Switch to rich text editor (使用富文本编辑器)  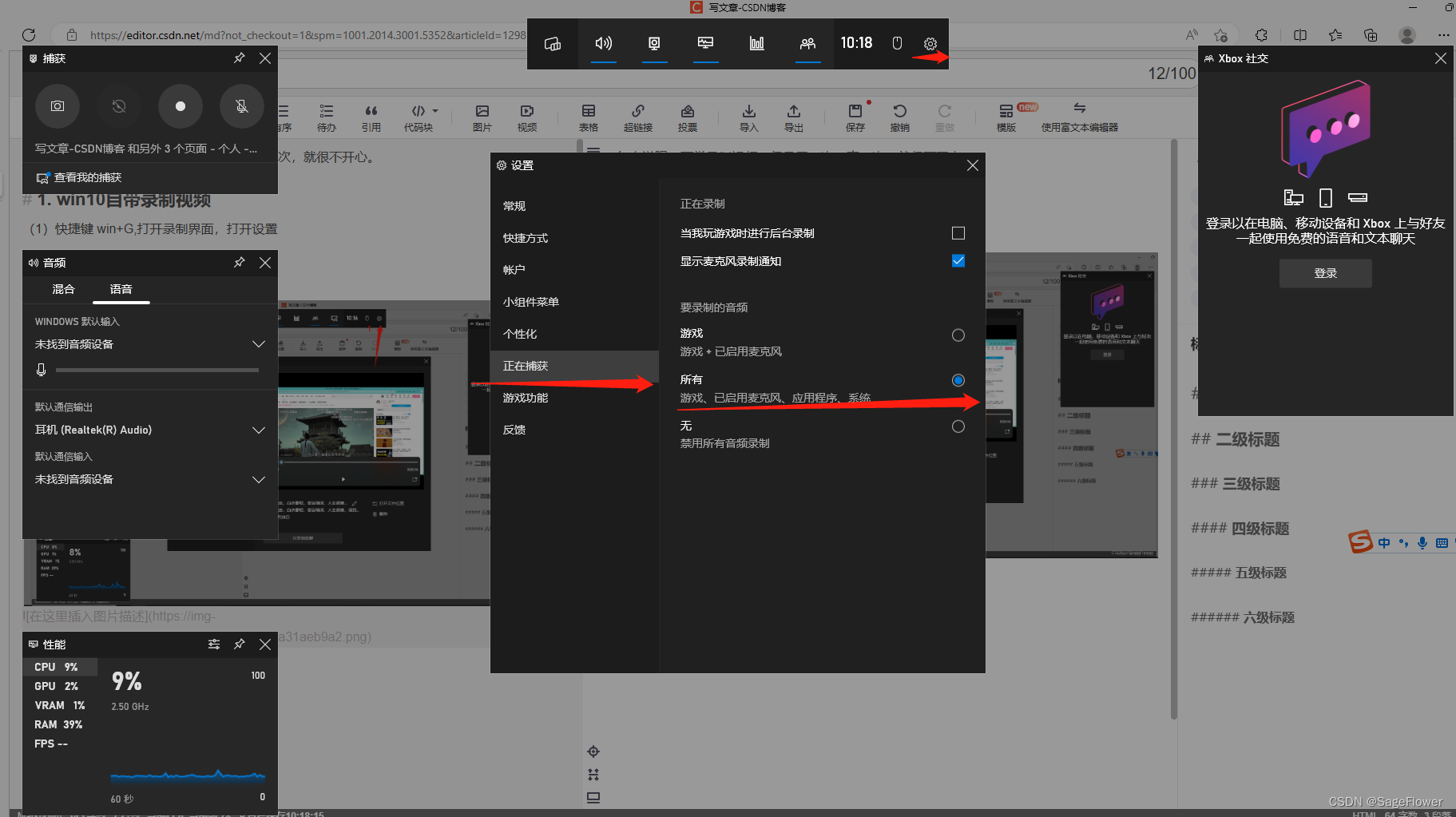point(1079,117)
